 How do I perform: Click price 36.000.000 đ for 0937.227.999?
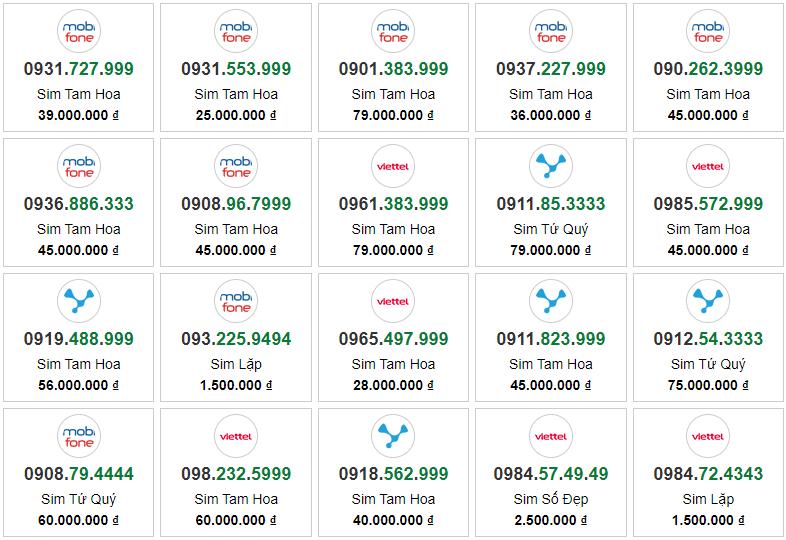point(550,115)
